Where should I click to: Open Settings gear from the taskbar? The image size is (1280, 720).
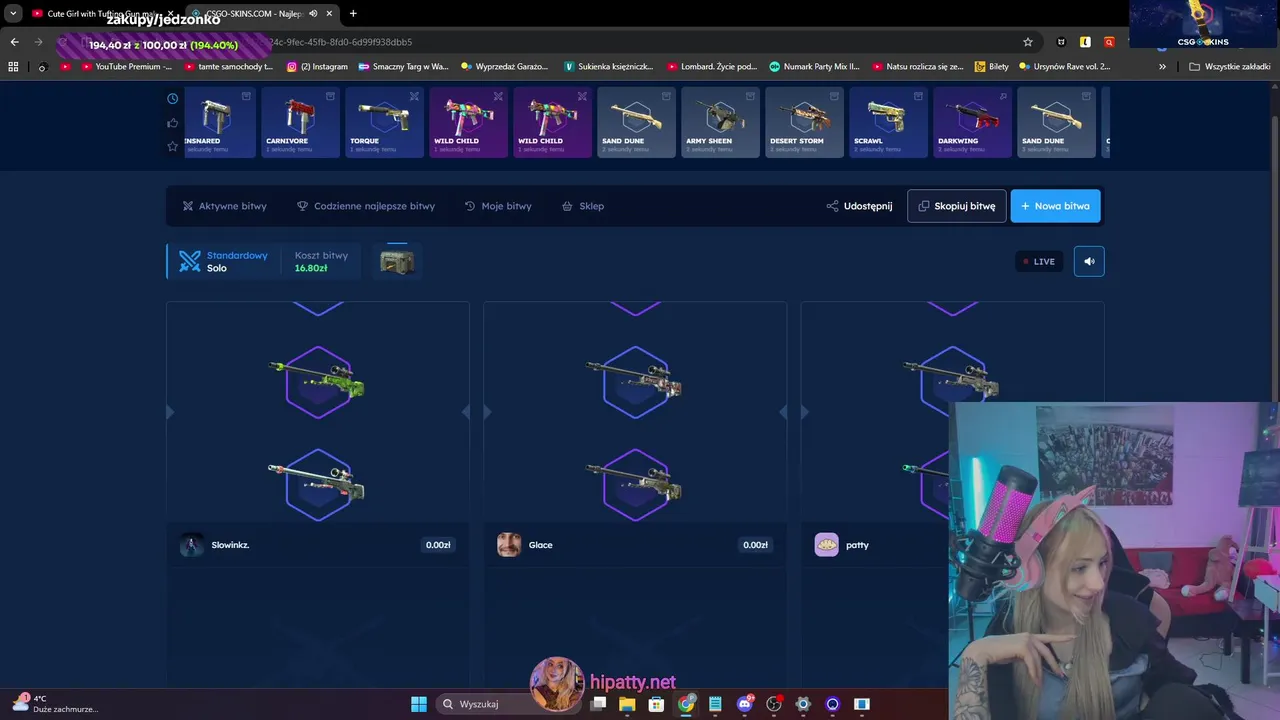[x=803, y=704]
